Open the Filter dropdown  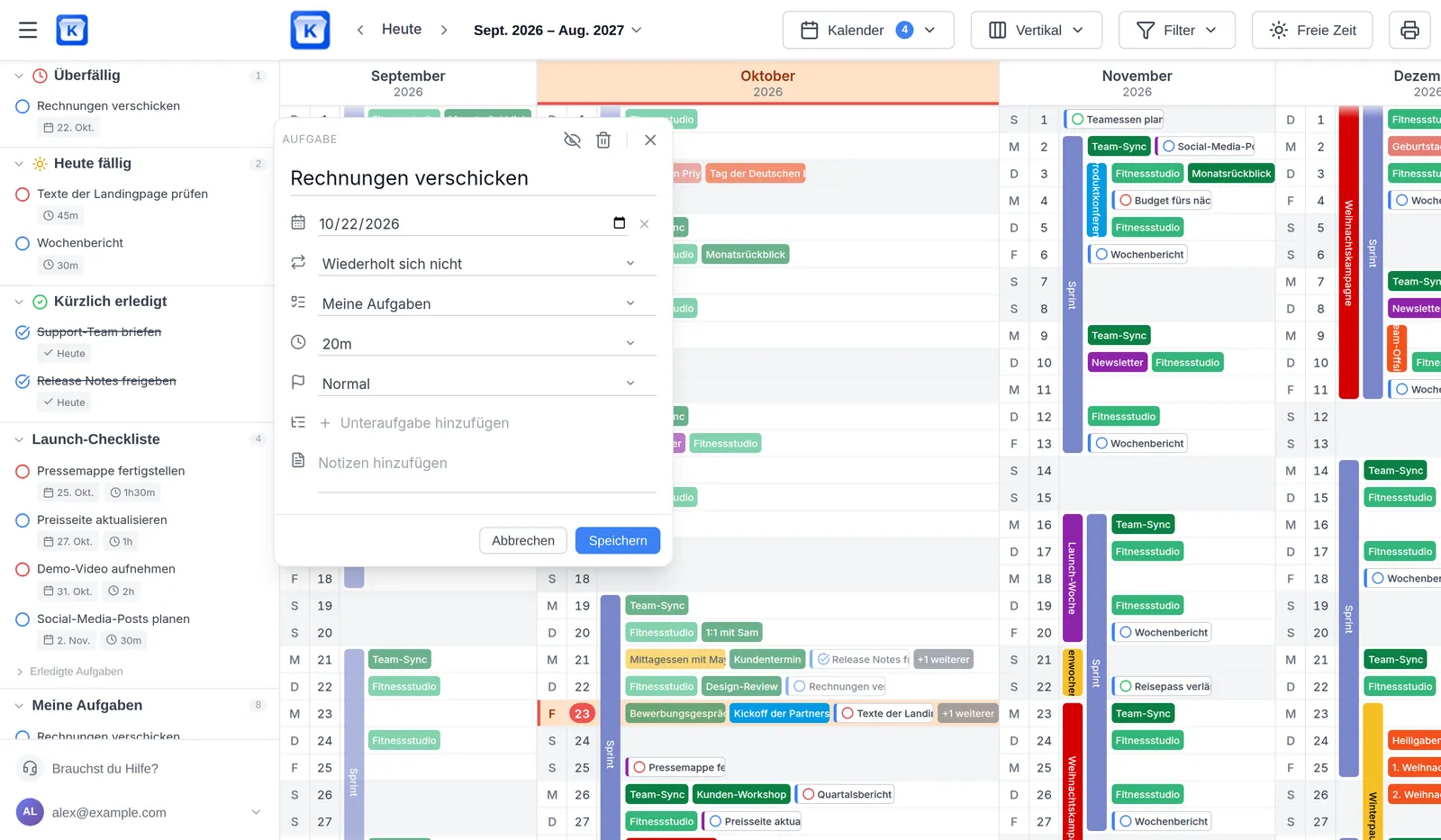click(1177, 30)
